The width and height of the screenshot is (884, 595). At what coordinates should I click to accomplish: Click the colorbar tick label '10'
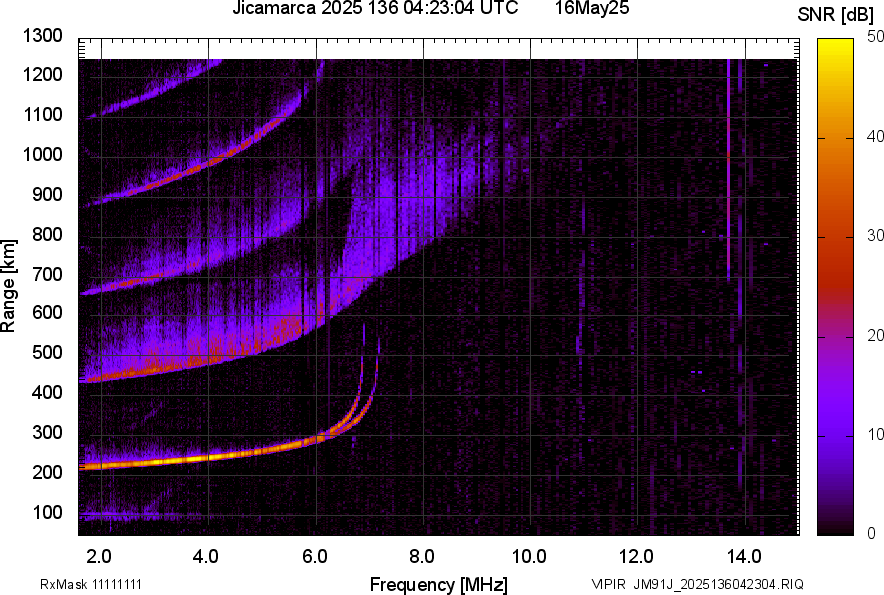pyautogui.click(x=875, y=434)
